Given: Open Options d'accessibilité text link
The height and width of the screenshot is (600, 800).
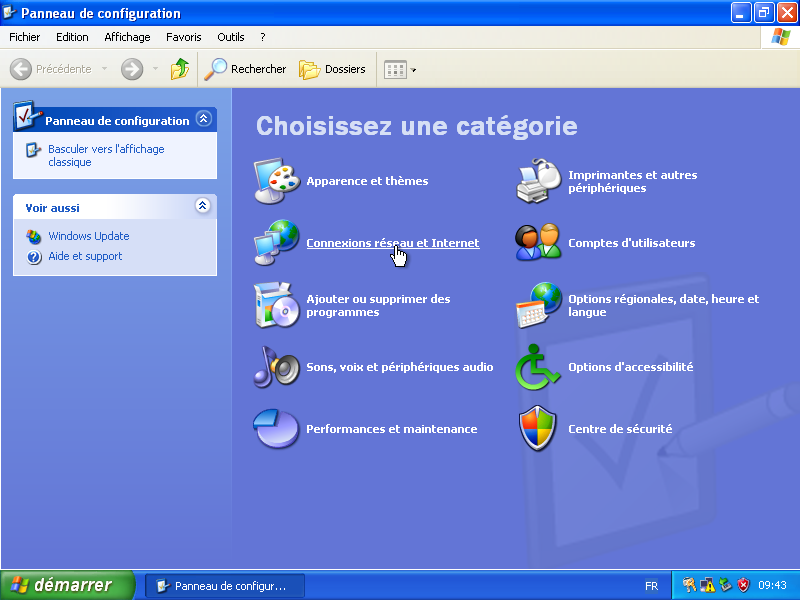Looking at the screenshot, I should 631,367.
